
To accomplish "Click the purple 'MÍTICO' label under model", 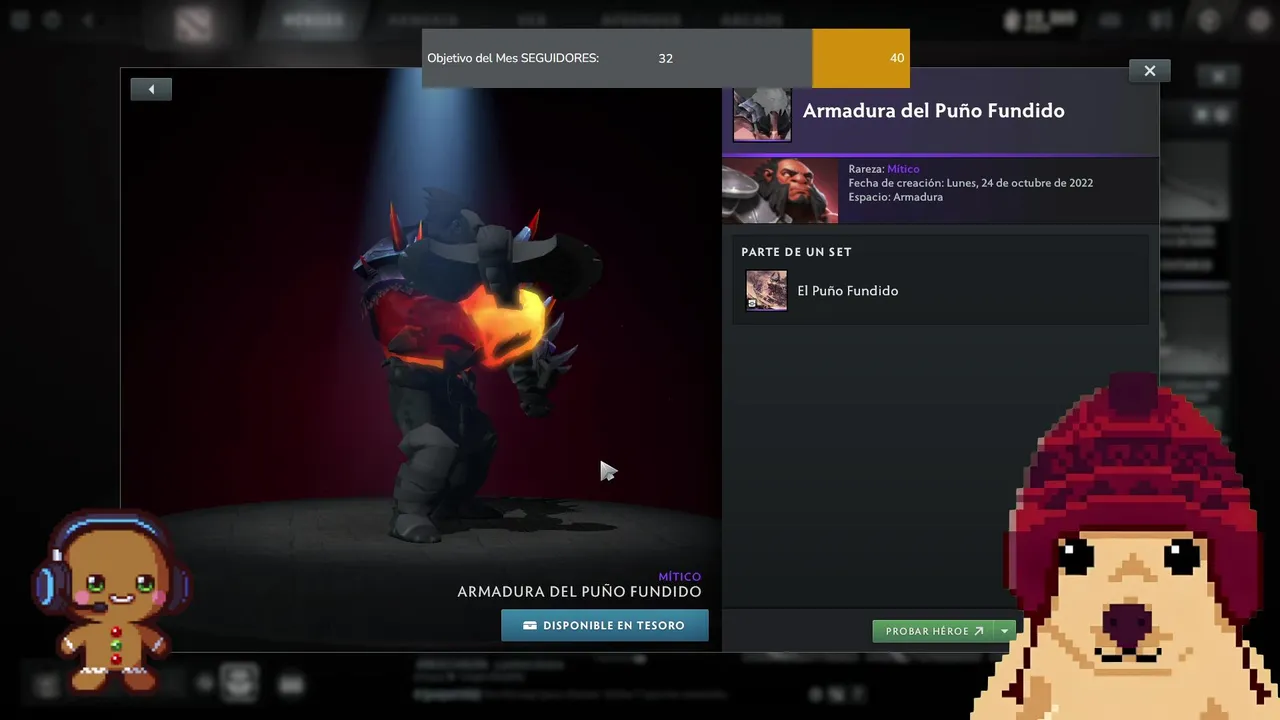I will (680, 577).
